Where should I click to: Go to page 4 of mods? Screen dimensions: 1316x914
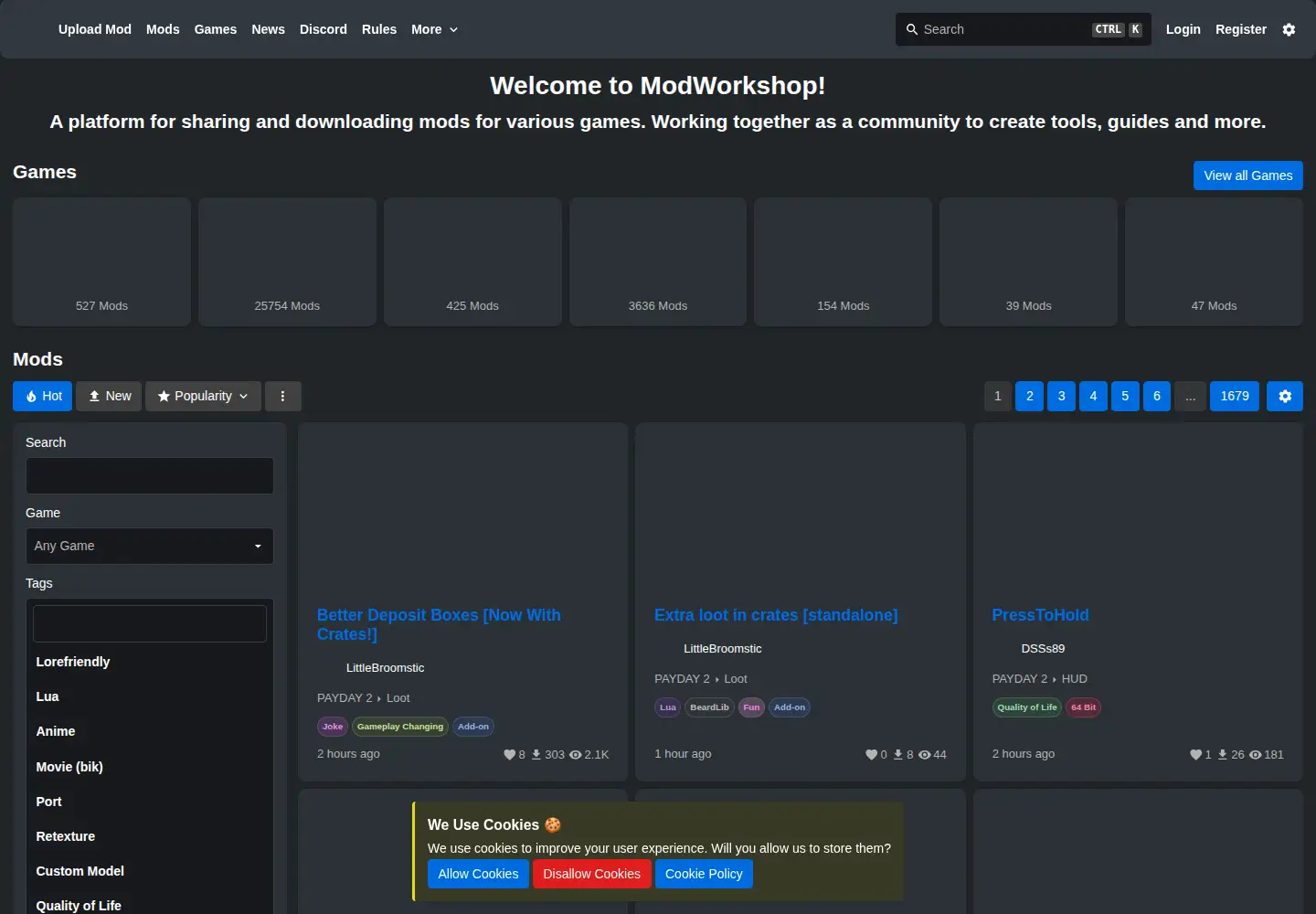pos(1093,396)
